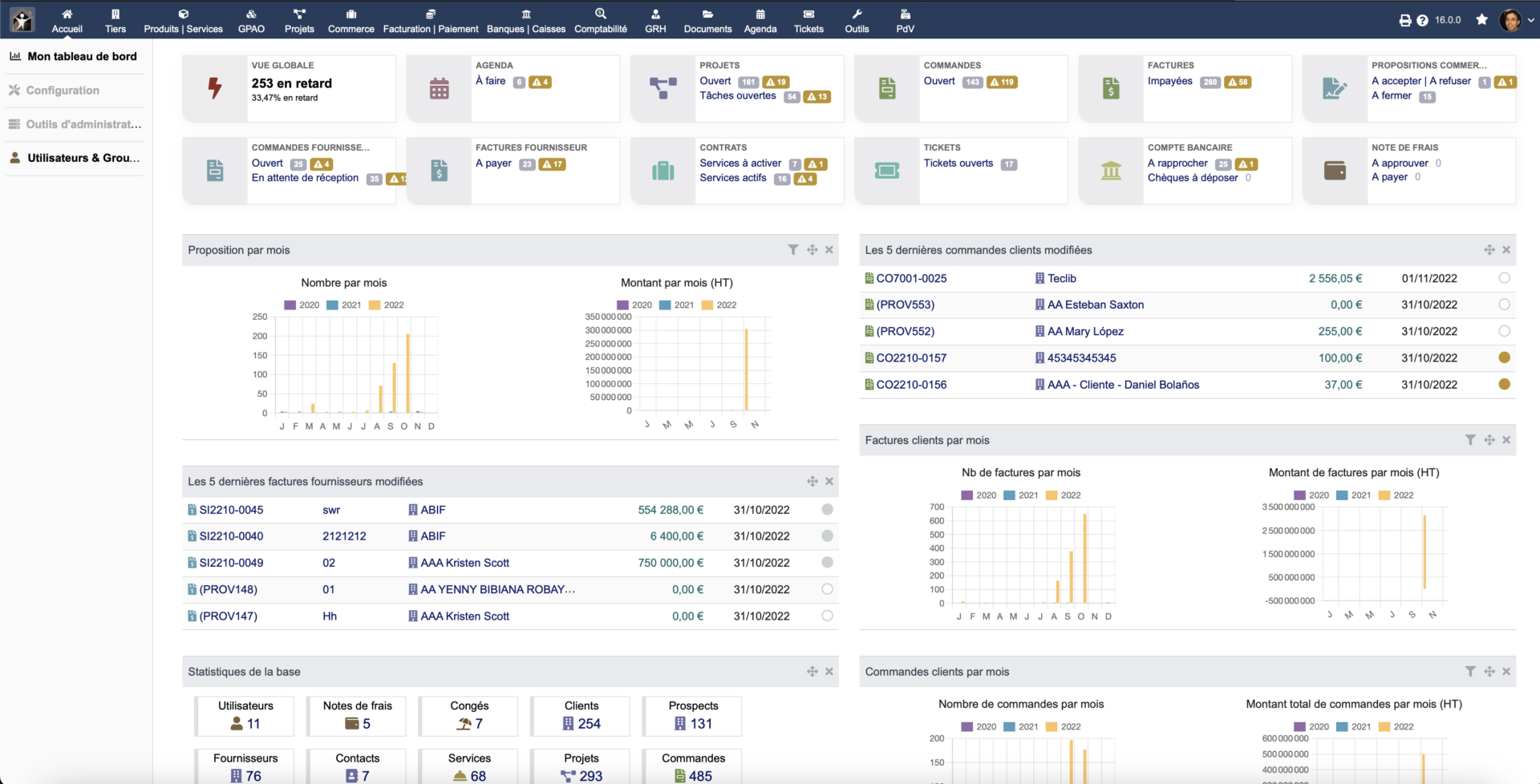Open the Projets top menu

(299, 21)
